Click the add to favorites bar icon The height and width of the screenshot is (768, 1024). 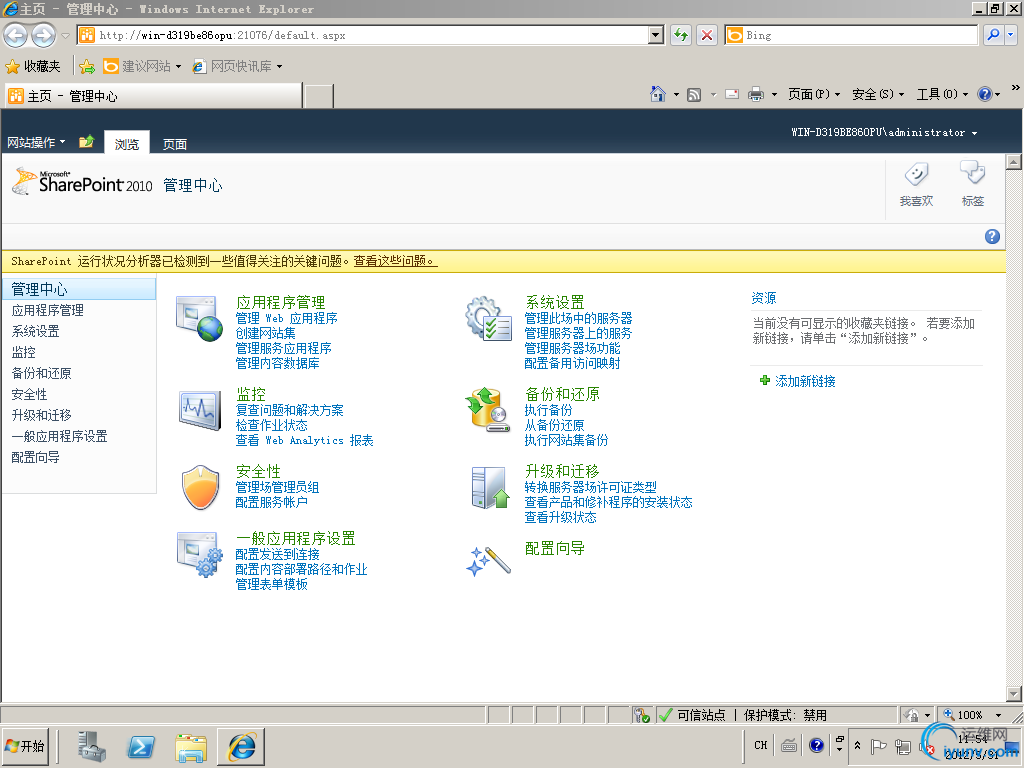pos(87,67)
